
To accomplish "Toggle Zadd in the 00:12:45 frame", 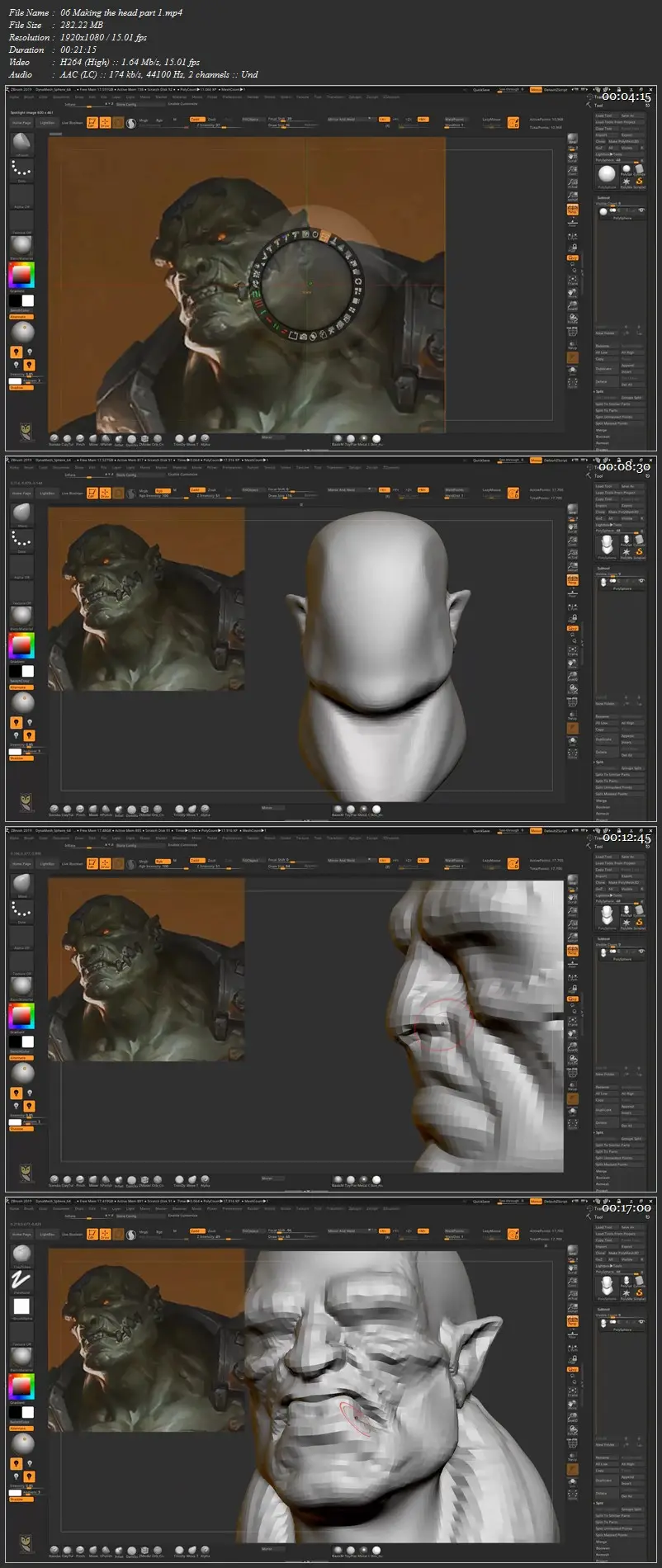I will [196, 861].
